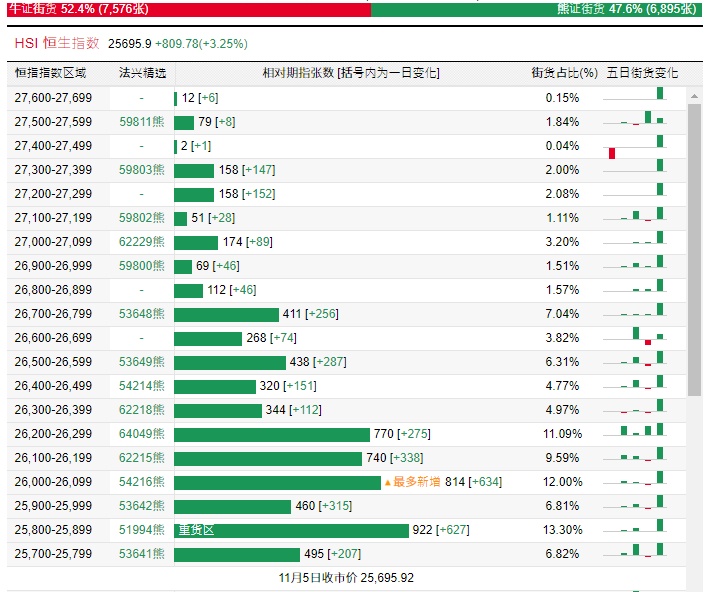The image size is (707, 592).
Task: Click five-day sparkline for 26,200-26,299 row
Action: click(x=636, y=431)
